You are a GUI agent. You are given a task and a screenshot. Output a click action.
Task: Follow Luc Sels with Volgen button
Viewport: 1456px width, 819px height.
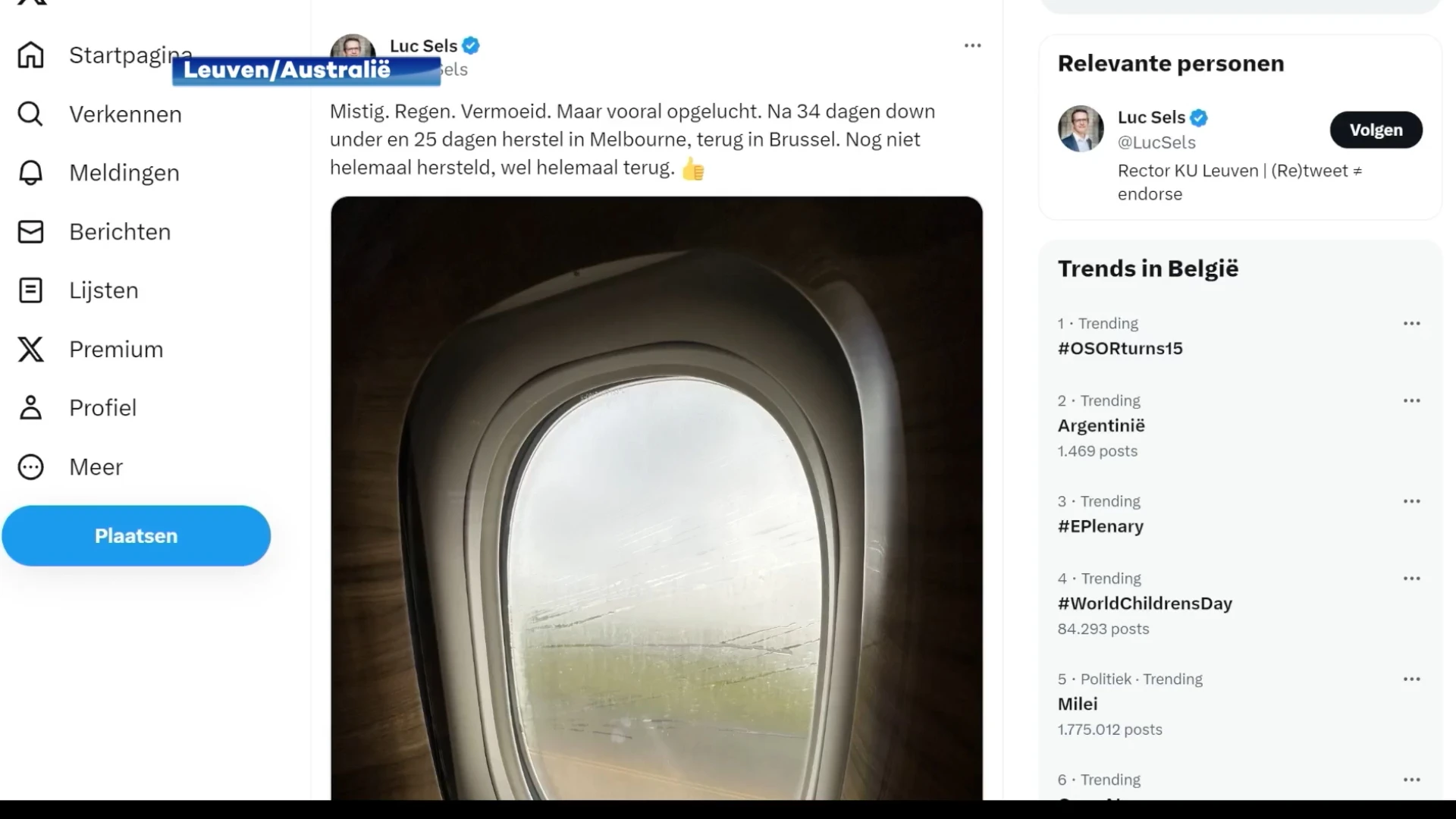click(1376, 130)
